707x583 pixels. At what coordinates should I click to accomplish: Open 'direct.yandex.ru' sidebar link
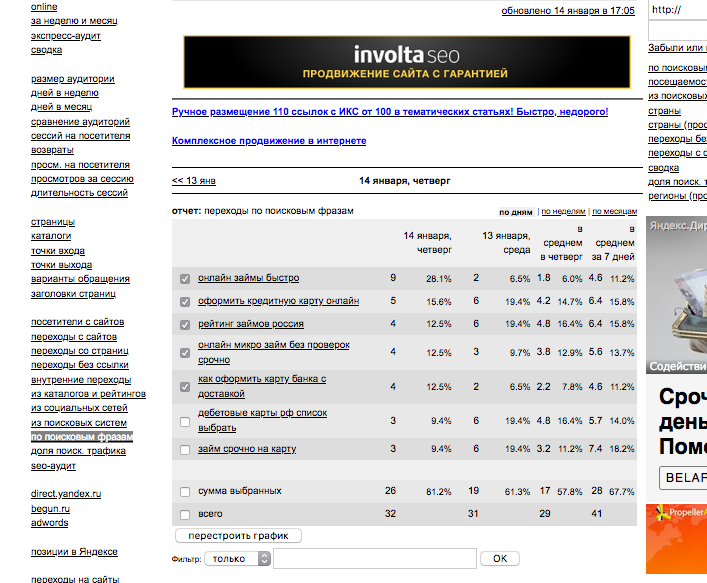[x=66, y=494]
